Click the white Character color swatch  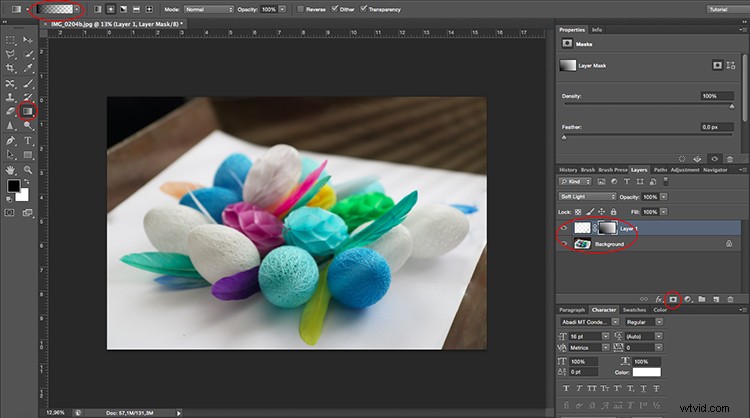[x=647, y=372]
